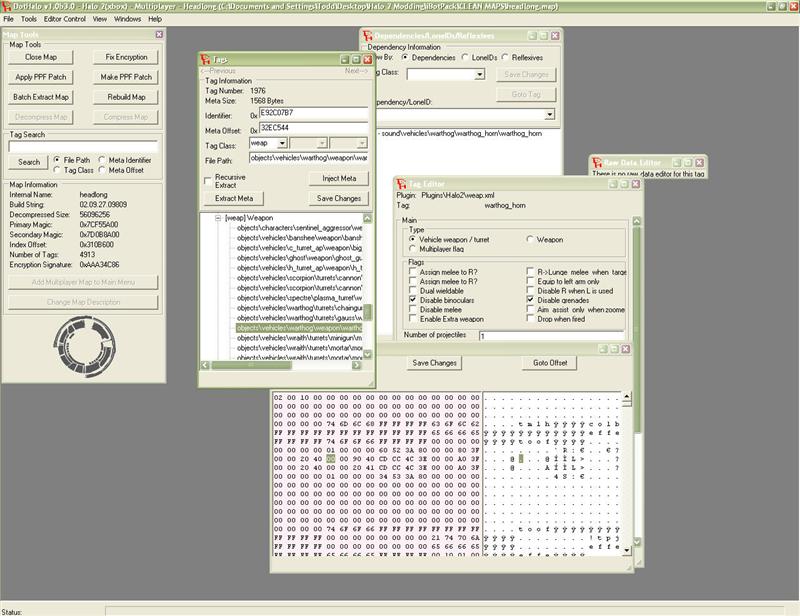This screenshot has width=800, height=616.
Task: Click the Tag Search input field
Action: (83, 147)
